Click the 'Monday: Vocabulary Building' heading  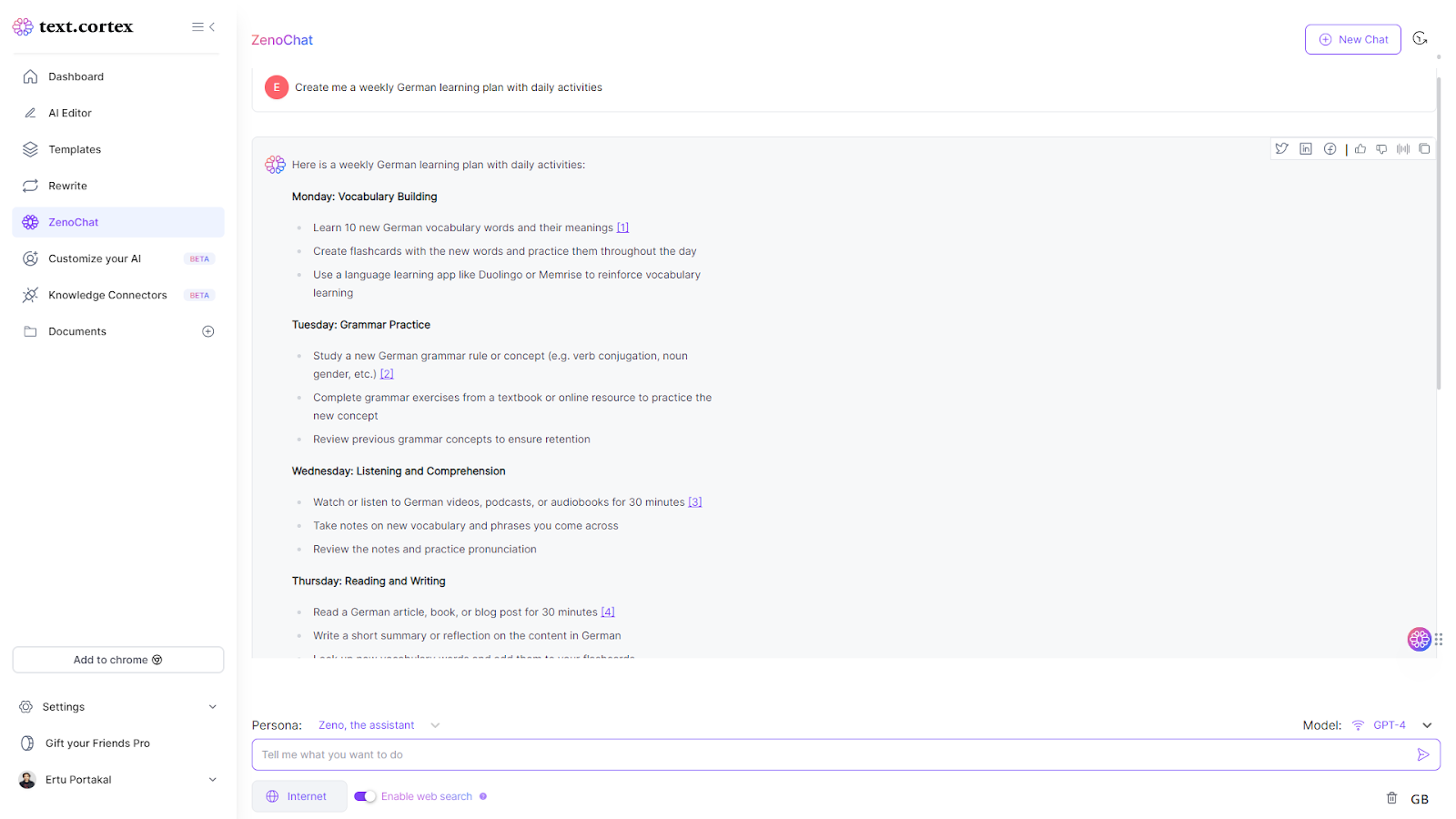click(364, 197)
